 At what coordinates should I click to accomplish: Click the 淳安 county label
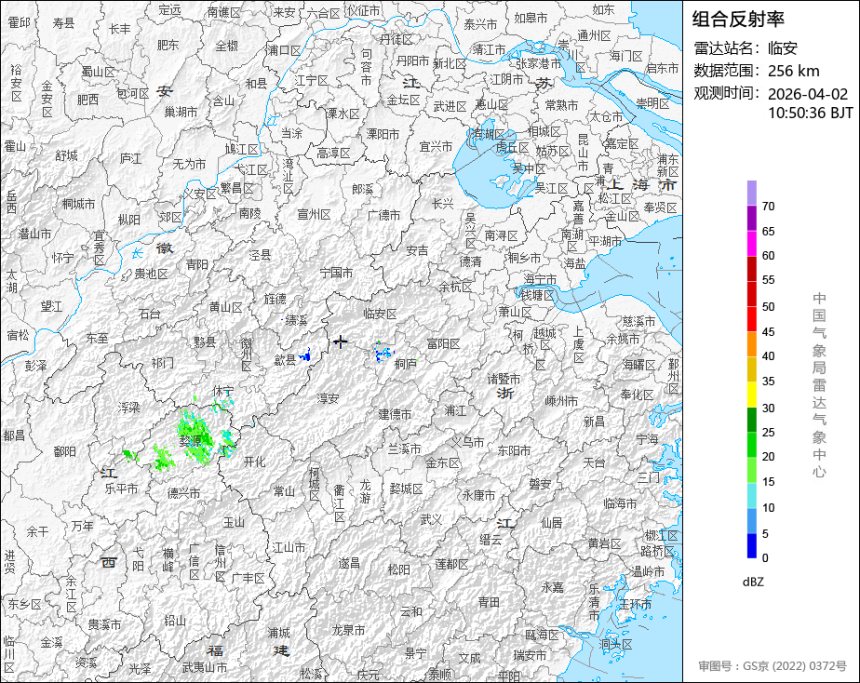328,399
